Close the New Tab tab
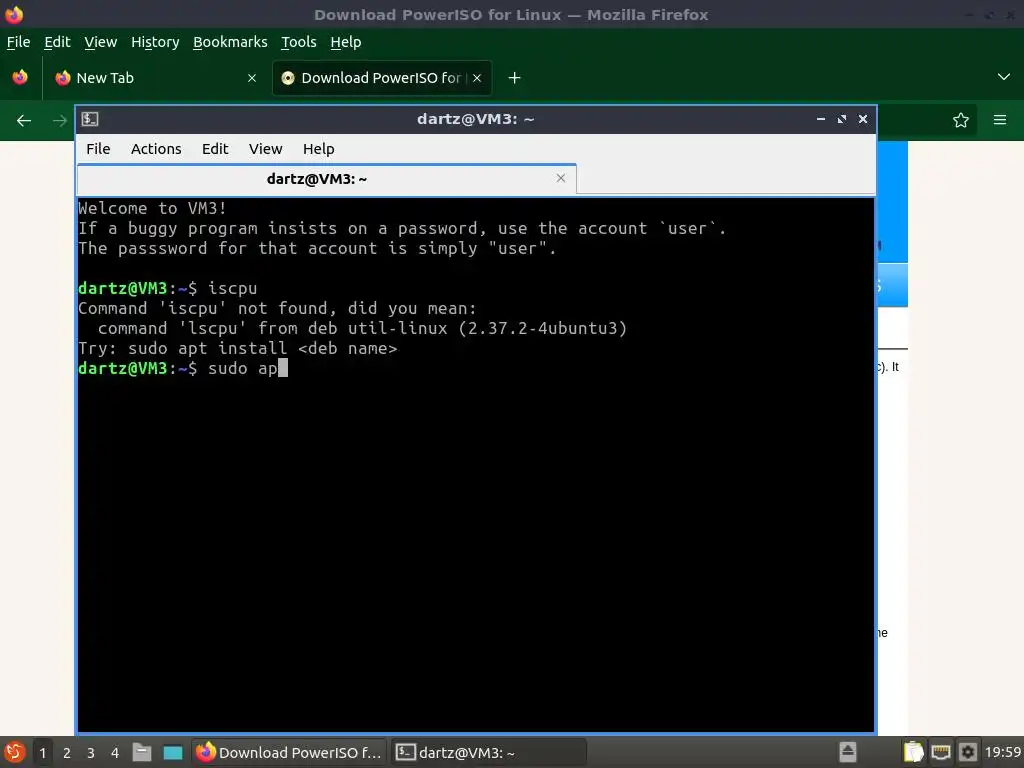 [252, 78]
